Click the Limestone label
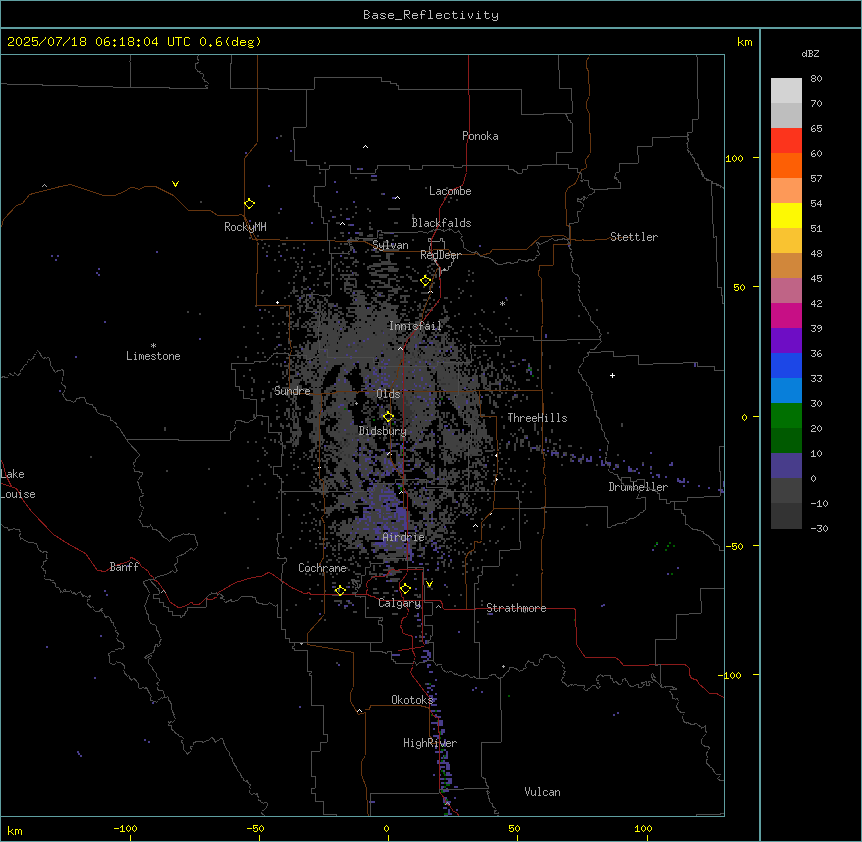862x842 pixels. point(153,356)
